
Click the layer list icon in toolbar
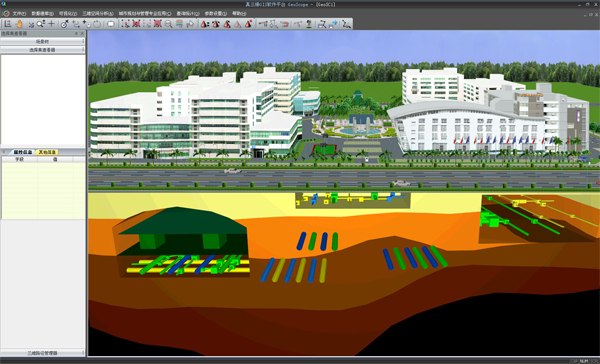pyautogui.click(x=8, y=24)
